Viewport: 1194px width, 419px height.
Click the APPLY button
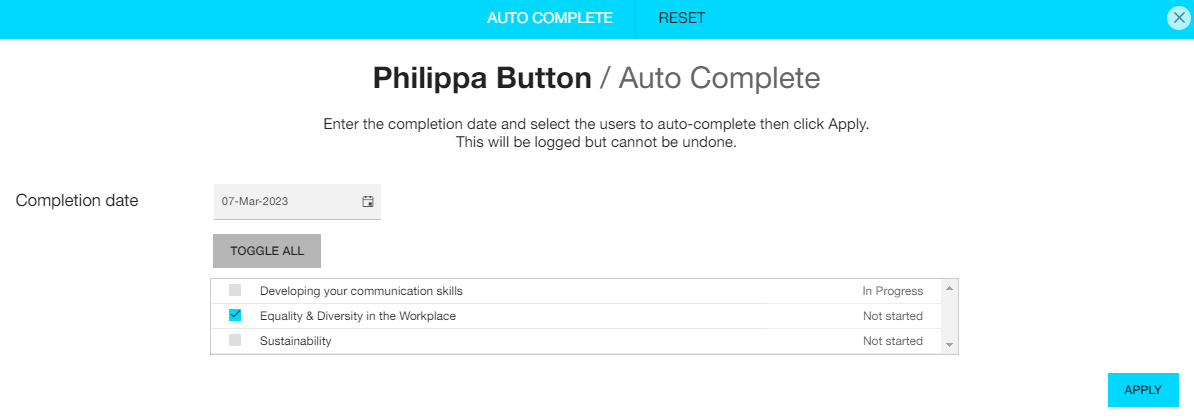tap(1143, 390)
